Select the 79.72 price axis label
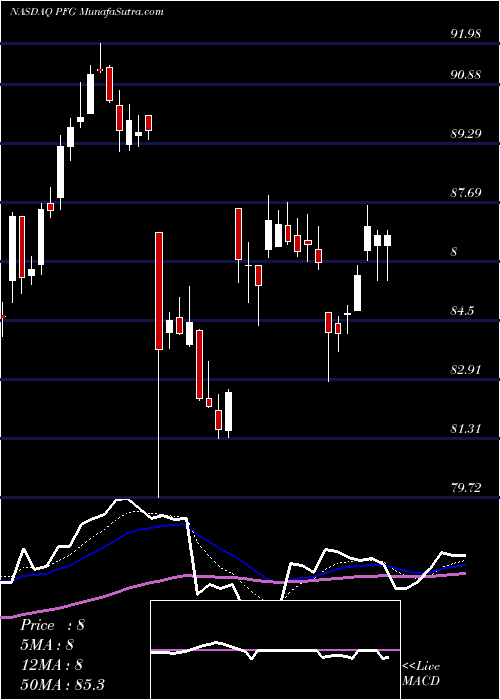 tap(466, 488)
